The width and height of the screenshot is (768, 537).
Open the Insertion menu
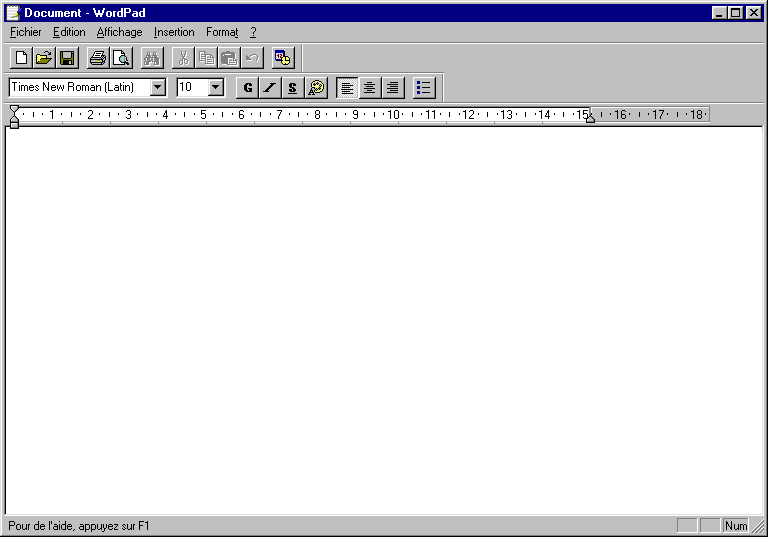(x=174, y=32)
